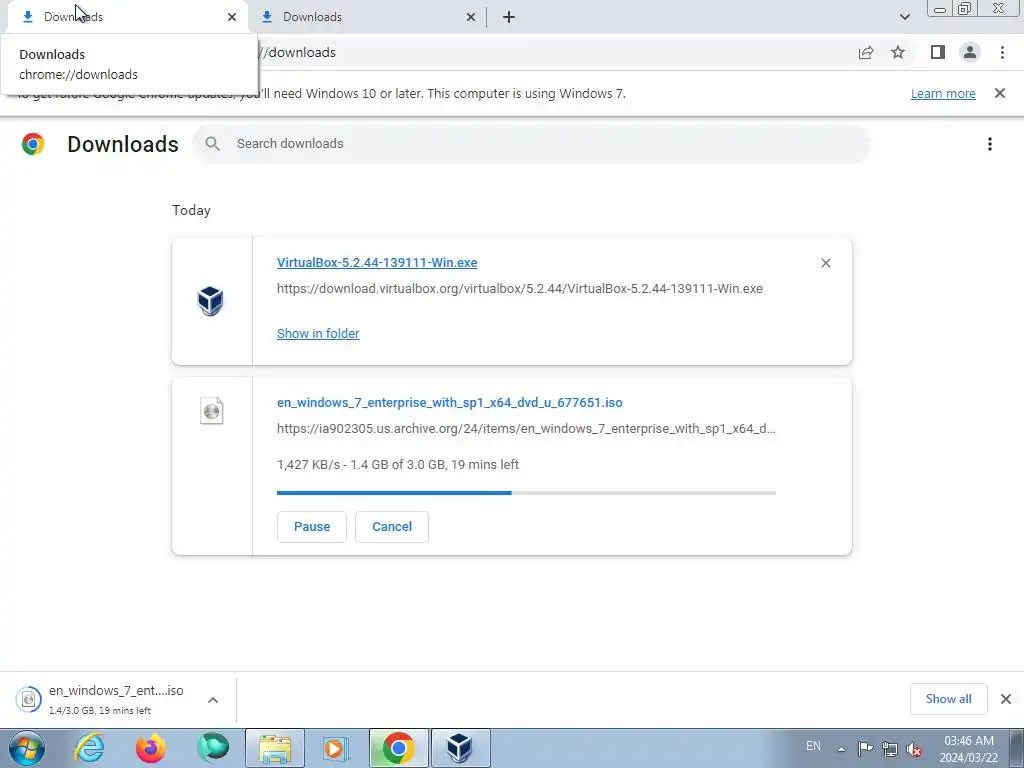This screenshot has height=768, width=1024.
Task: Pause the ISO download
Action: tap(312, 527)
